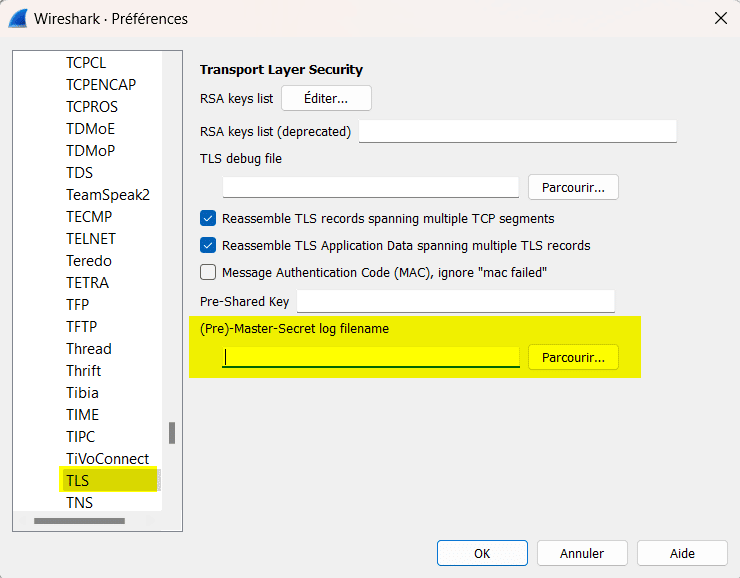Uncheck Reassemble TLS Application Data option
740x578 pixels.
(x=208, y=245)
